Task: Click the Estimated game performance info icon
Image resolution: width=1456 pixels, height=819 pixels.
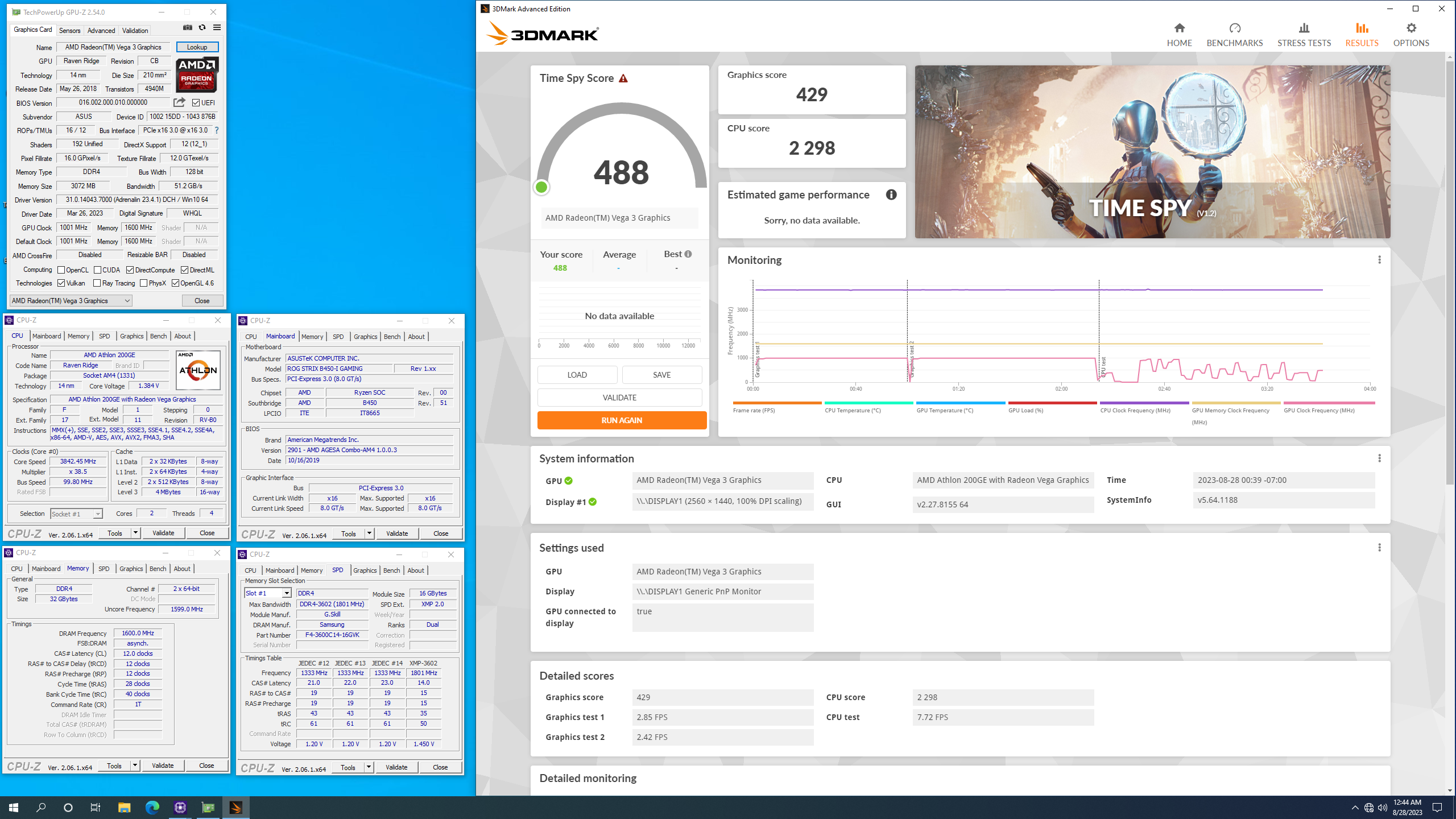Action: 891,195
